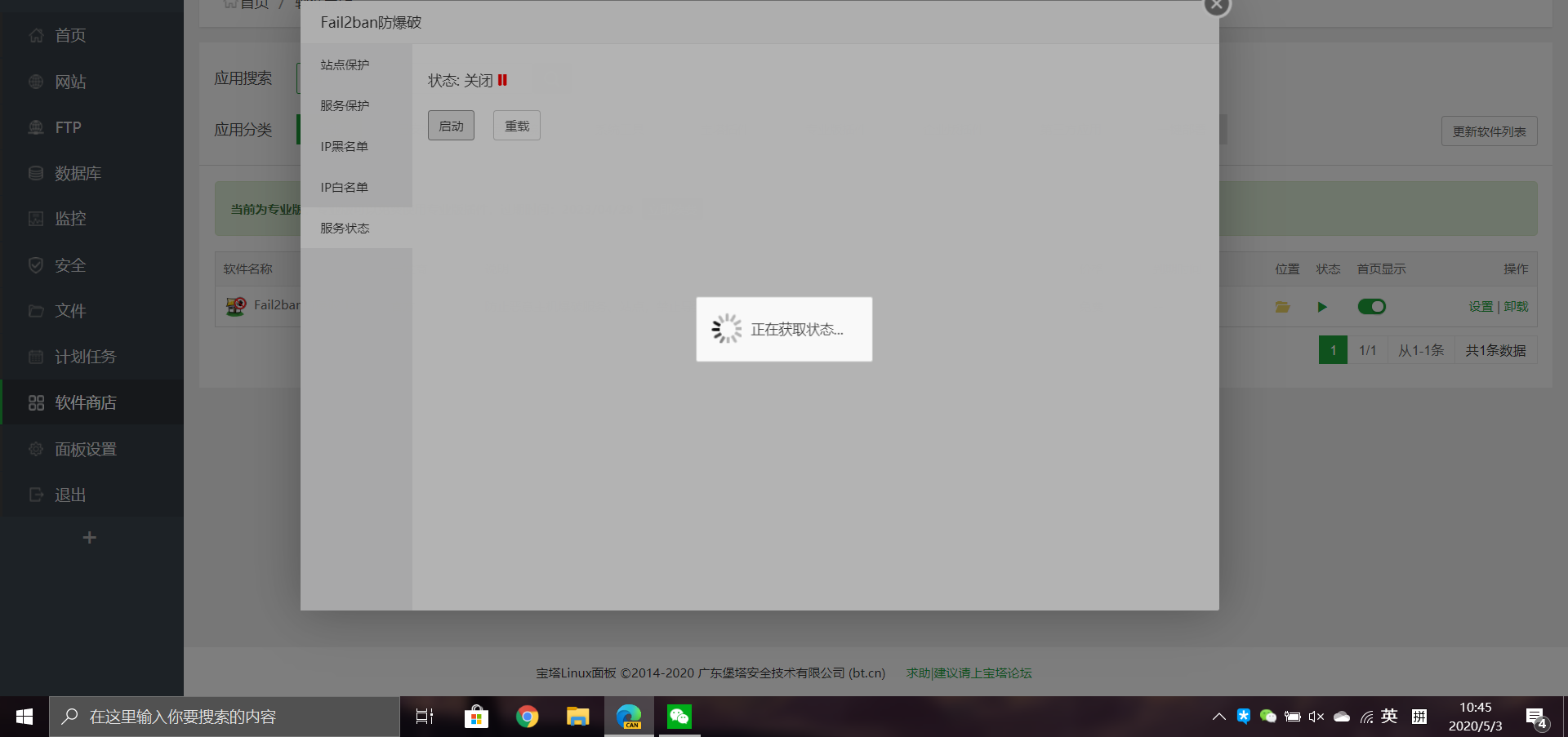The image size is (1568, 737).
Task: Open the 文件 file manager
Action: point(70,310)
